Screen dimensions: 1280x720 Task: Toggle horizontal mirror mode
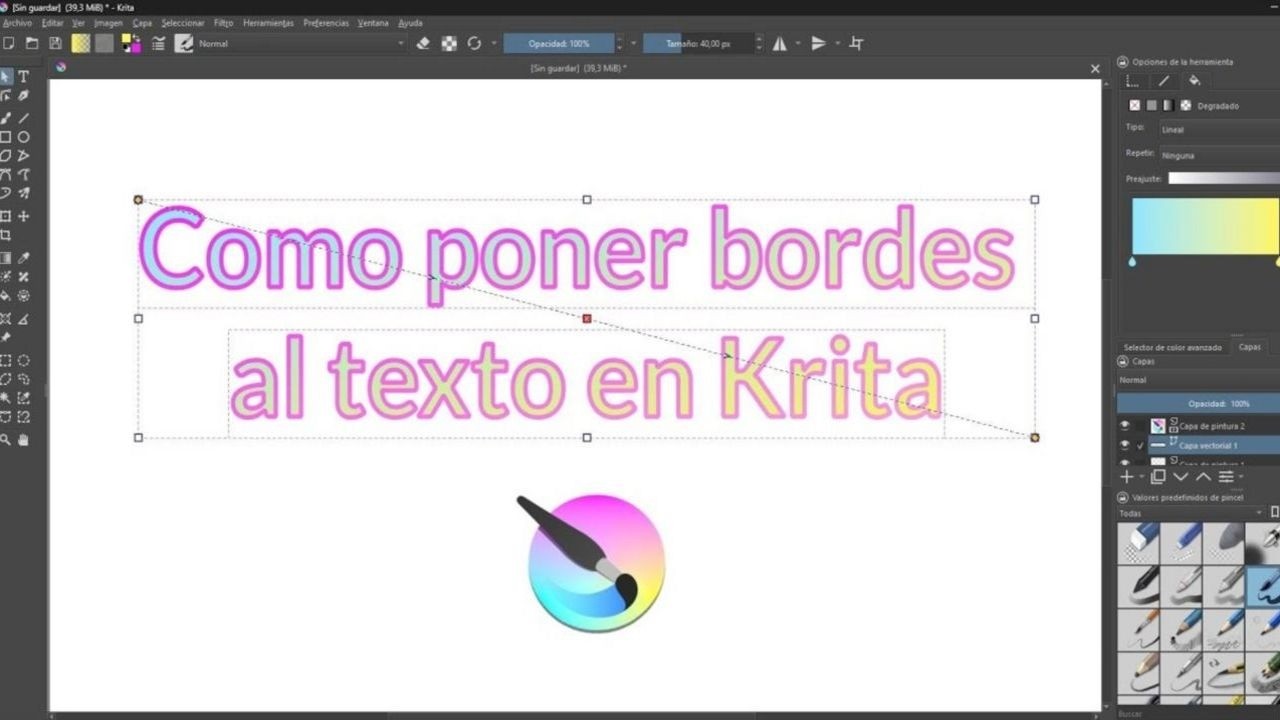(779, 43)
